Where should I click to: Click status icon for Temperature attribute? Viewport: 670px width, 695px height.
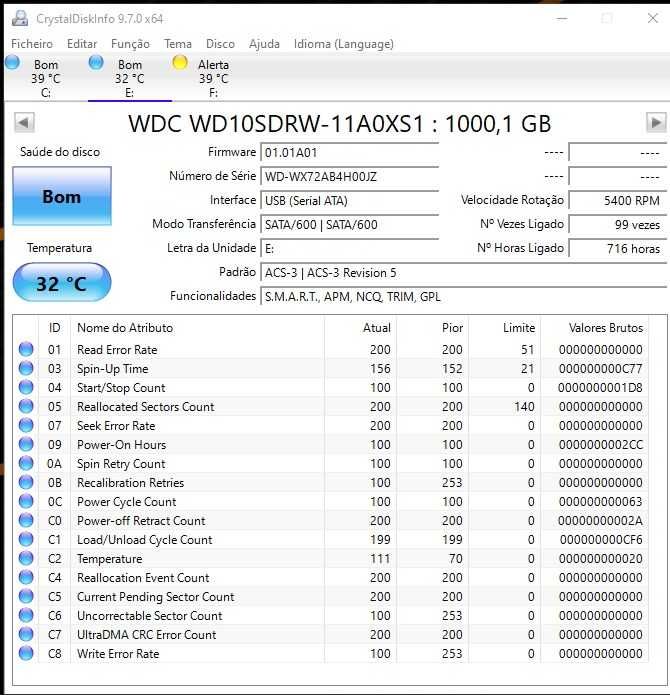click(26, 558)
